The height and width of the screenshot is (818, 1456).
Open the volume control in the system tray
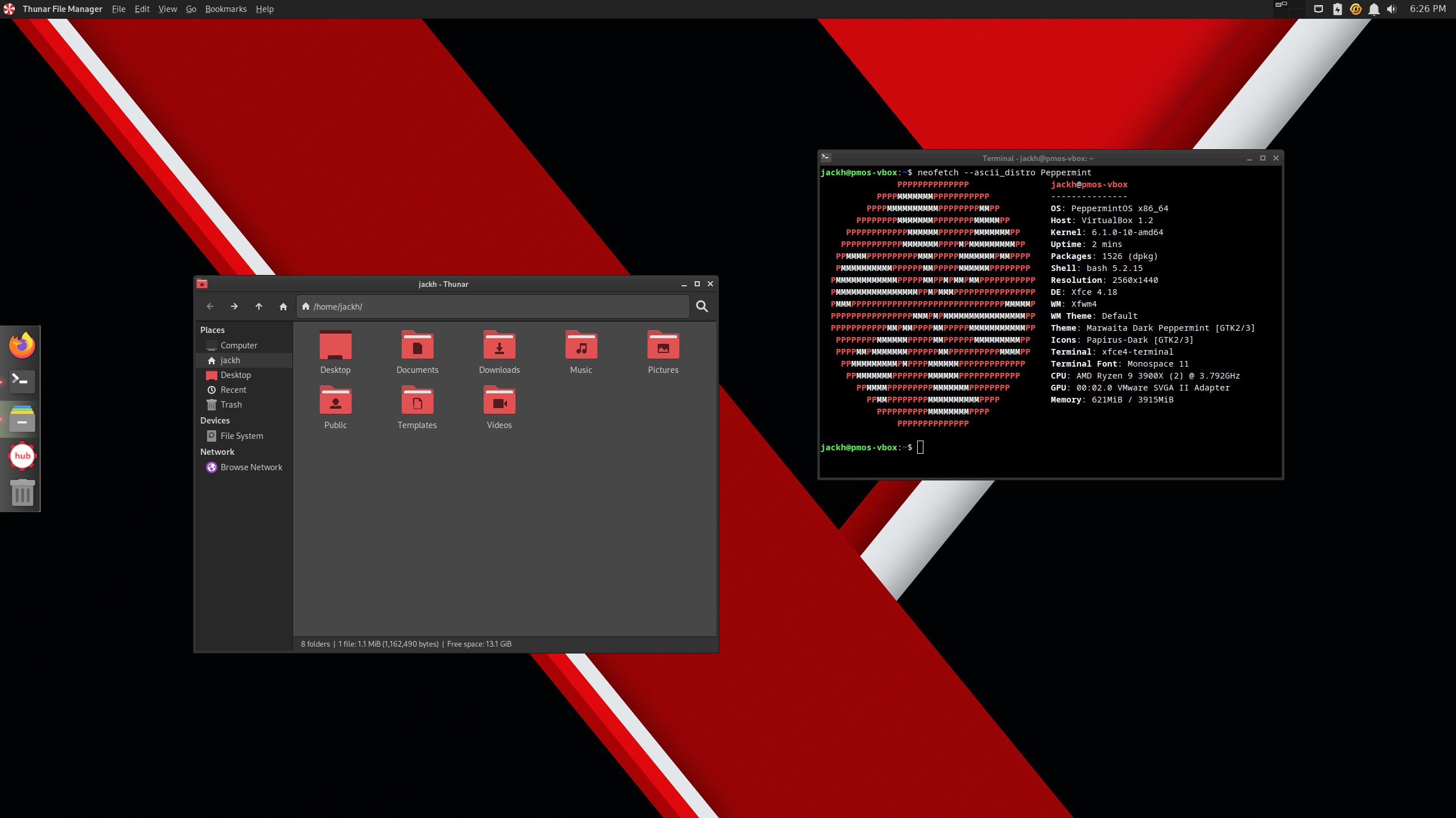(x=1391, y=9)
